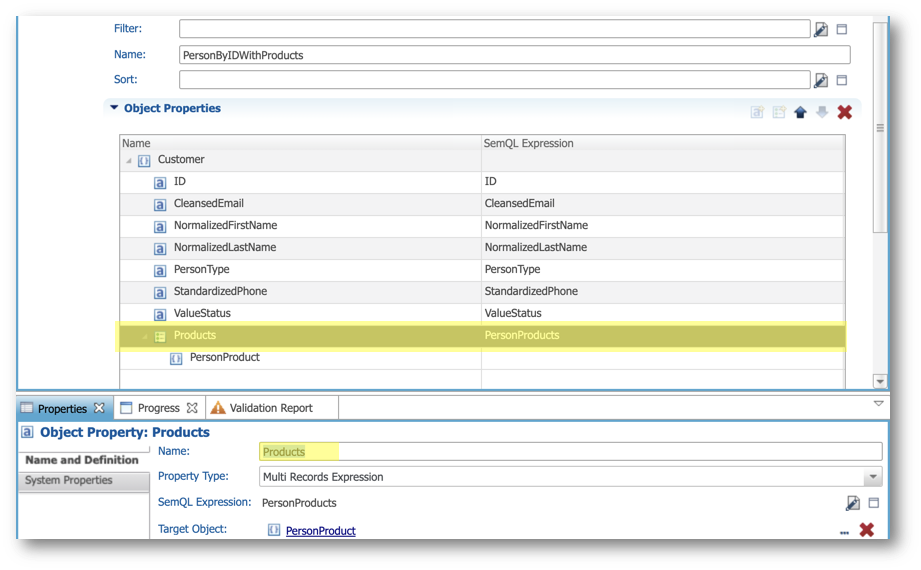Edit the SemQL Expression PersonProducts

[852, 503]
